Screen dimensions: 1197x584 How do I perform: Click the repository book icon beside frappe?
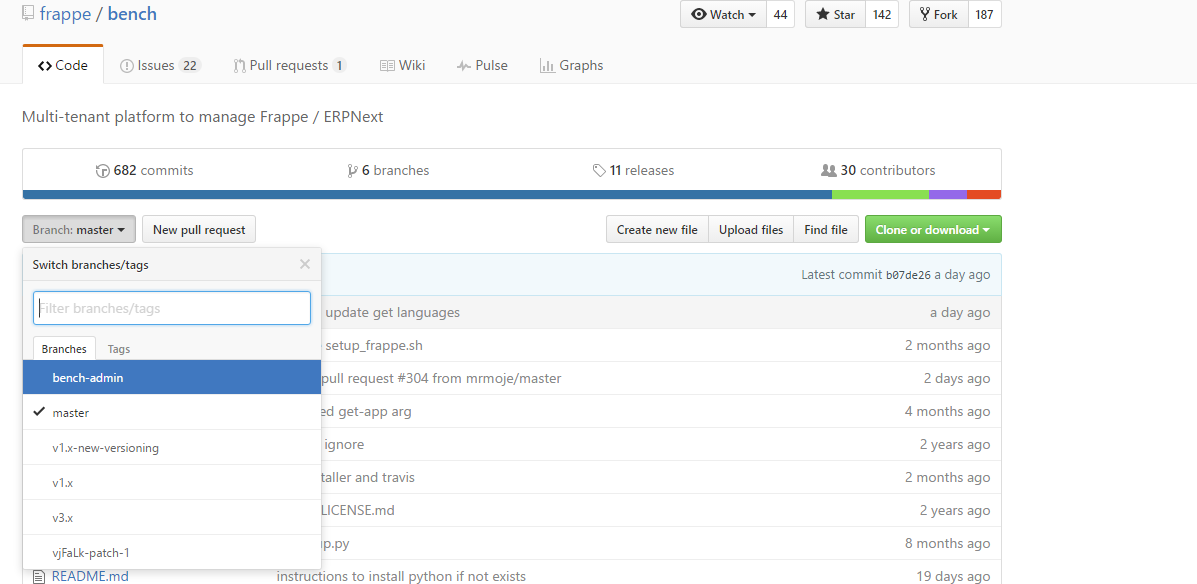tap(28, 13)
